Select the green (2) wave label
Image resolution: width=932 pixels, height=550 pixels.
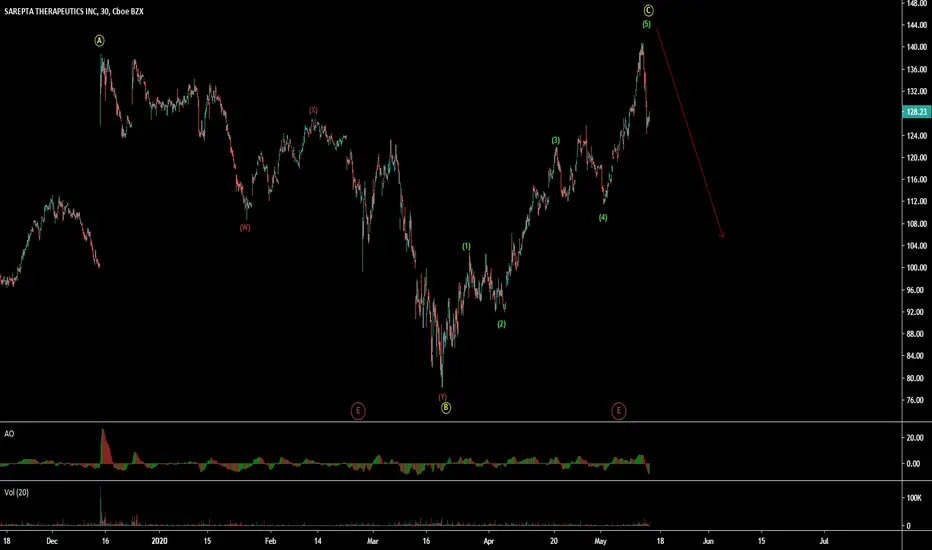(502, 324)
